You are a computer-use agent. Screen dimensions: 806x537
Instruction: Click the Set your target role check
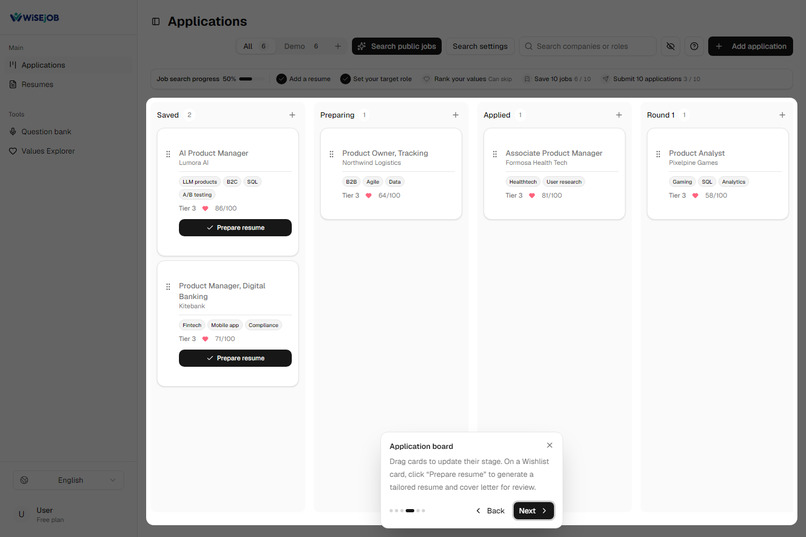pyautogui.click(x=345, y=79)
